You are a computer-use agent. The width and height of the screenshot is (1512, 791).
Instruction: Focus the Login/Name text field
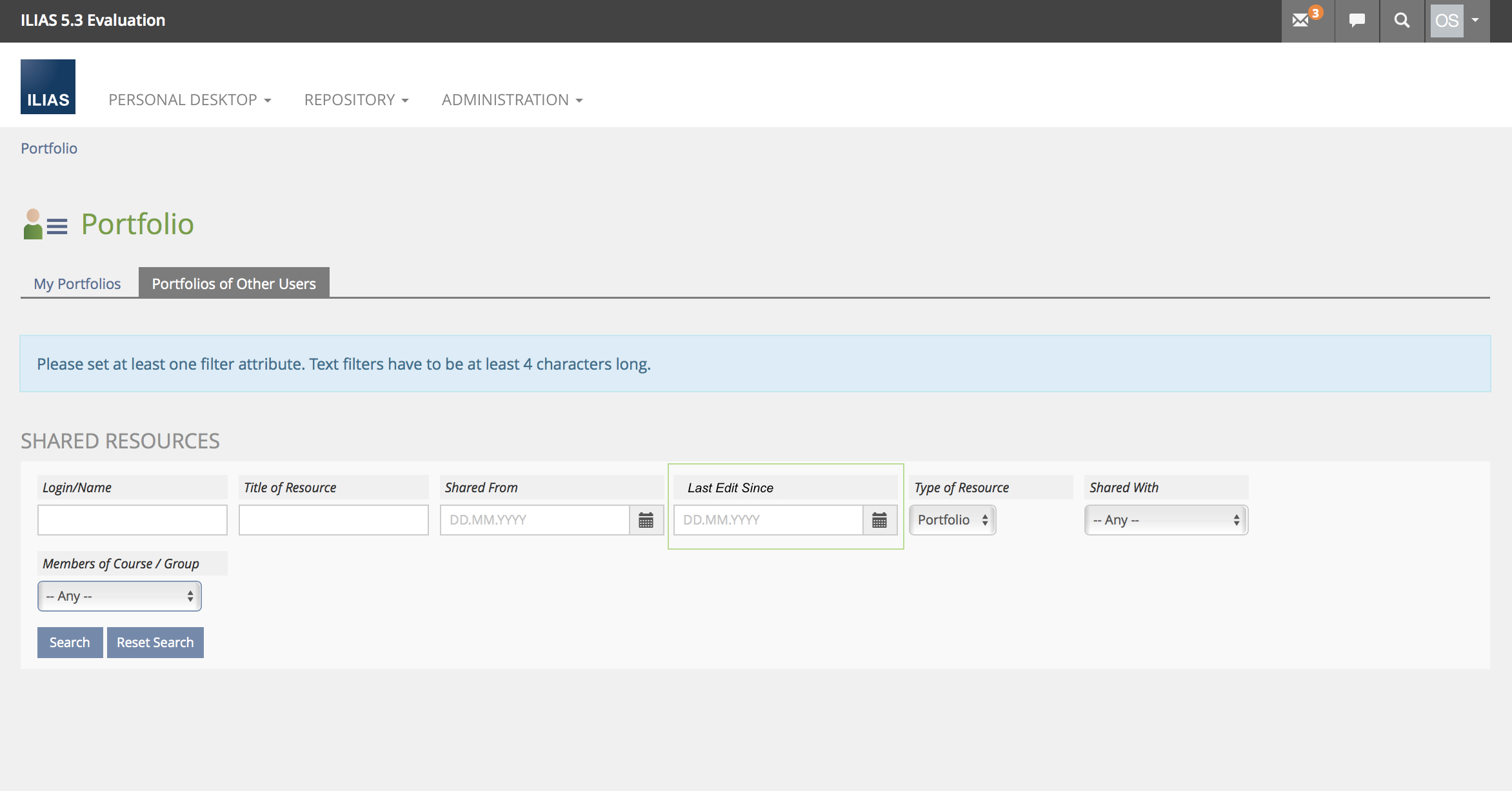click(x=132, y=520)
